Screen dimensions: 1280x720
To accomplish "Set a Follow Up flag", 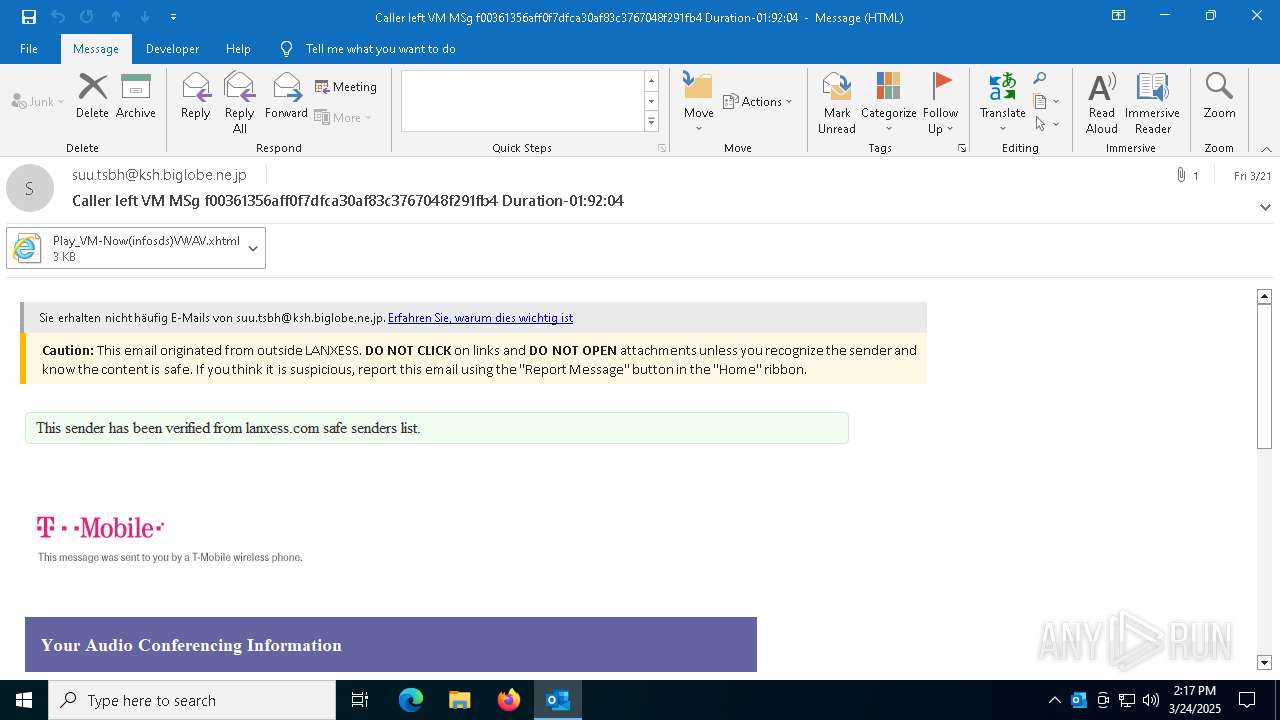I will [940, 102].
